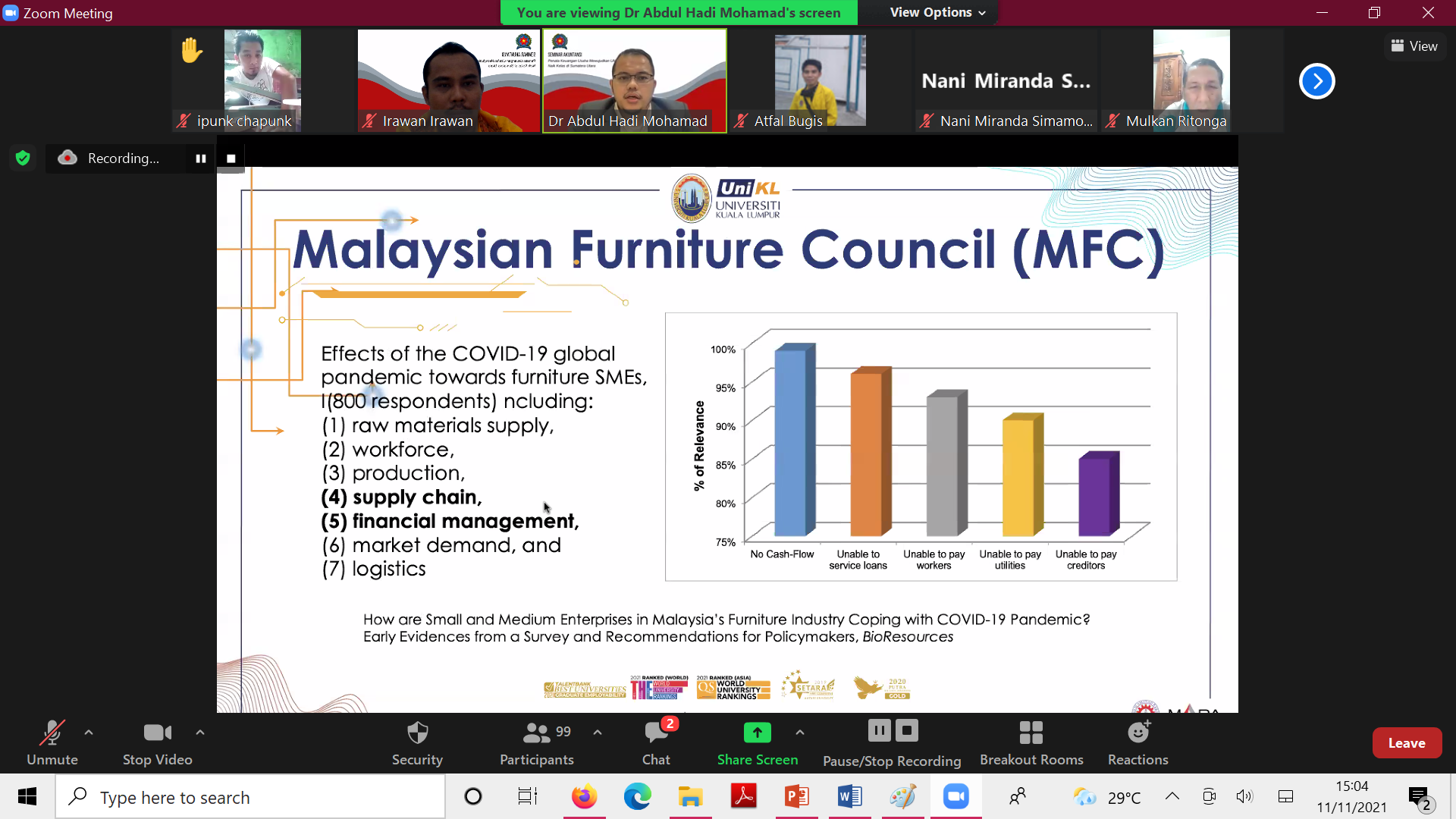This screenshot has width=1456, height=819.
Task: Select Irawan Irawan video thumbnail
Action: pos(449,80)
